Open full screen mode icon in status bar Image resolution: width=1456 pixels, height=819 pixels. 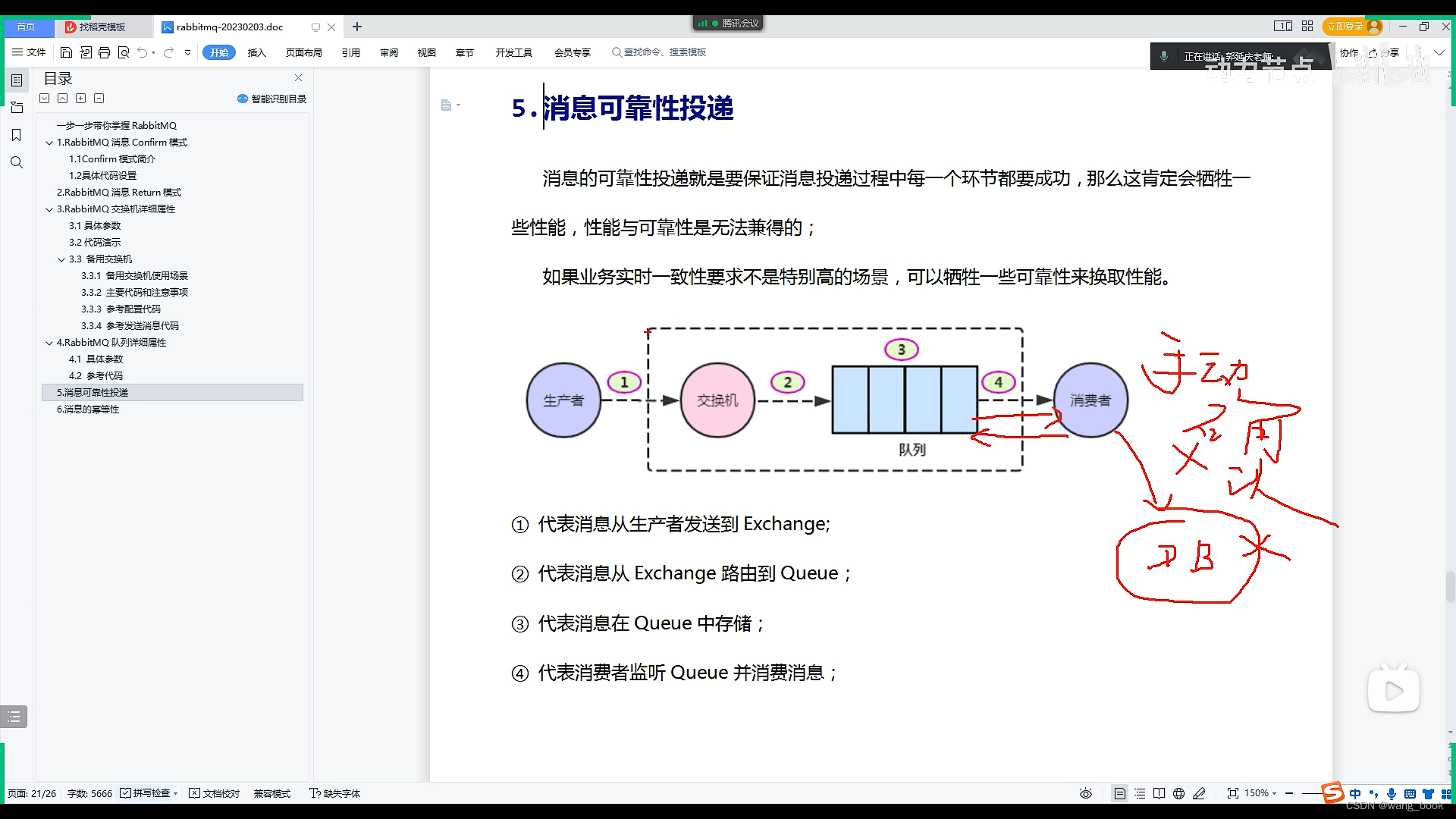click(1234, 793)
